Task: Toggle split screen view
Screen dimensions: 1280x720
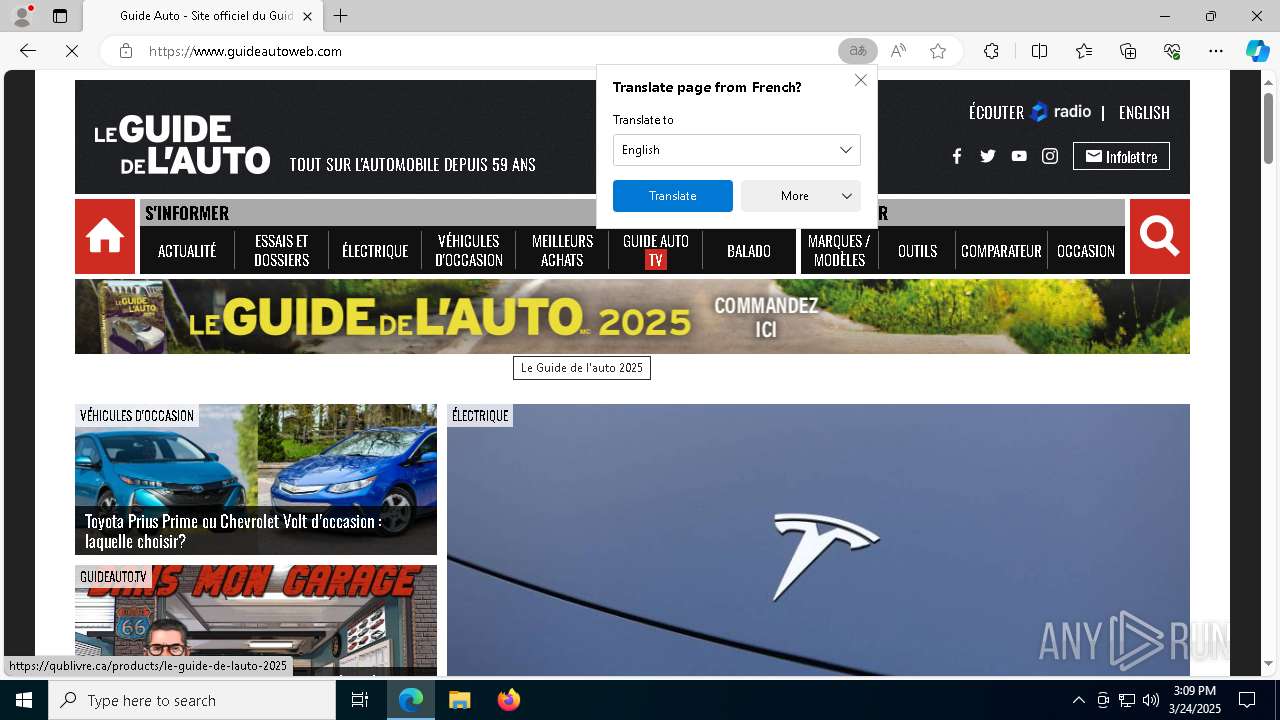Action: [x=1039, y=51]
